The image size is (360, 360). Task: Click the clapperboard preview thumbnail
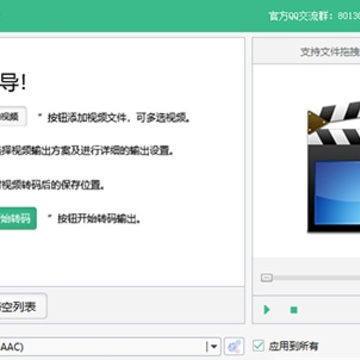point(333,167)
